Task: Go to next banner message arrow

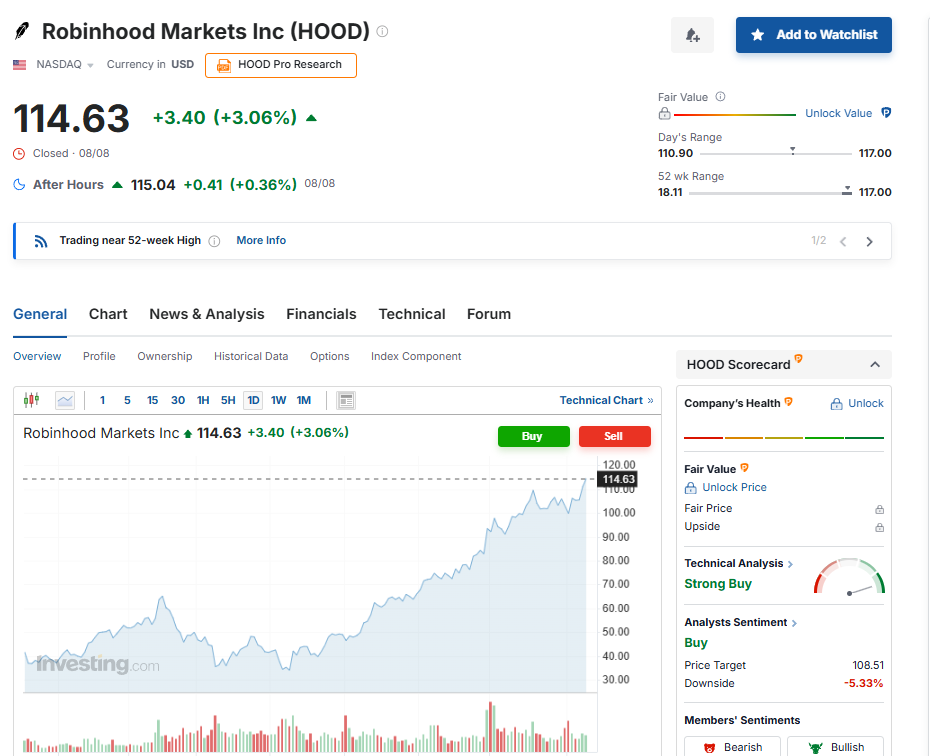Action: pos(869,241)
